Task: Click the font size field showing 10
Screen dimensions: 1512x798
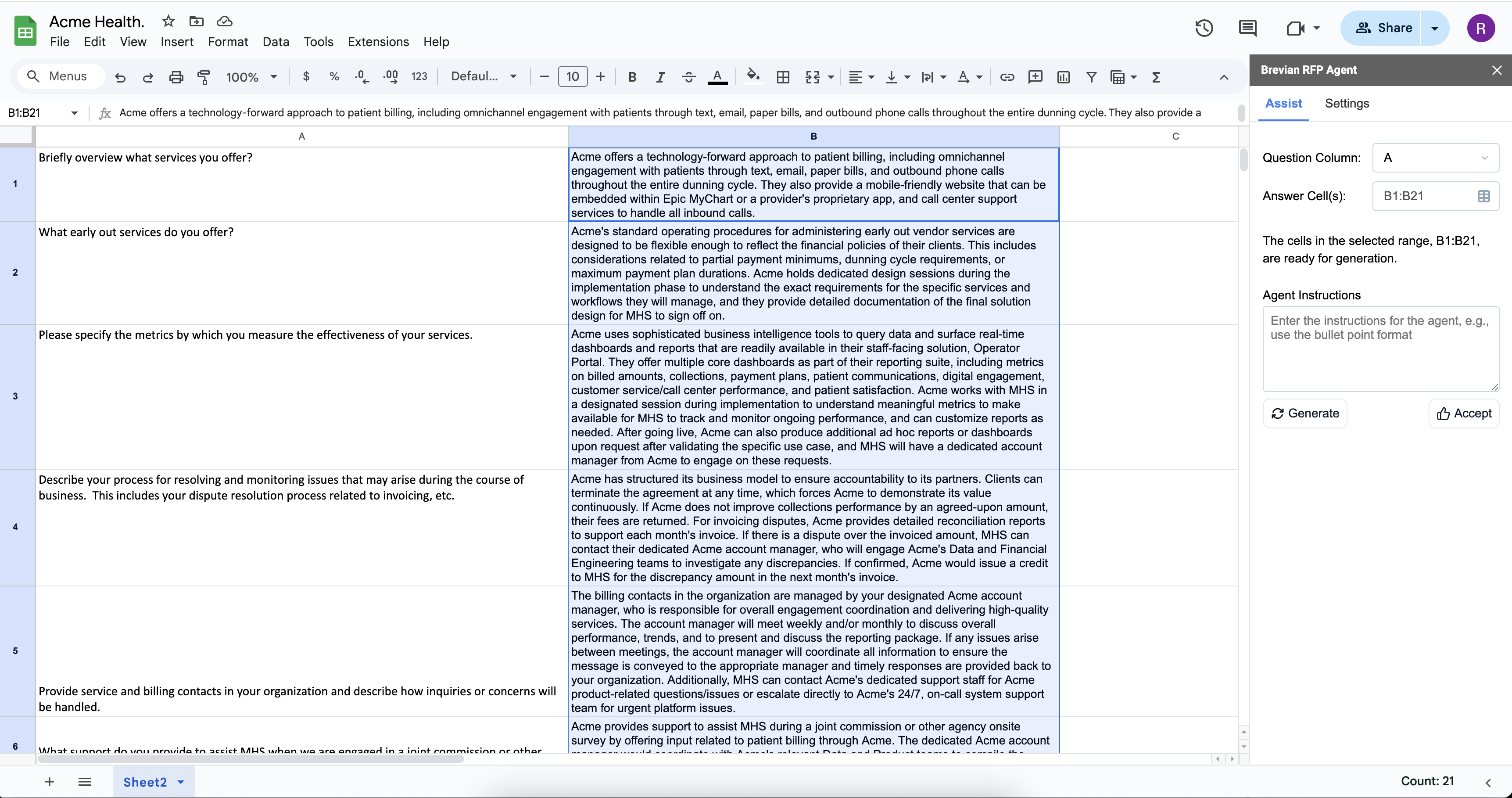Action: pyautogui.click(x=572, y=76)
